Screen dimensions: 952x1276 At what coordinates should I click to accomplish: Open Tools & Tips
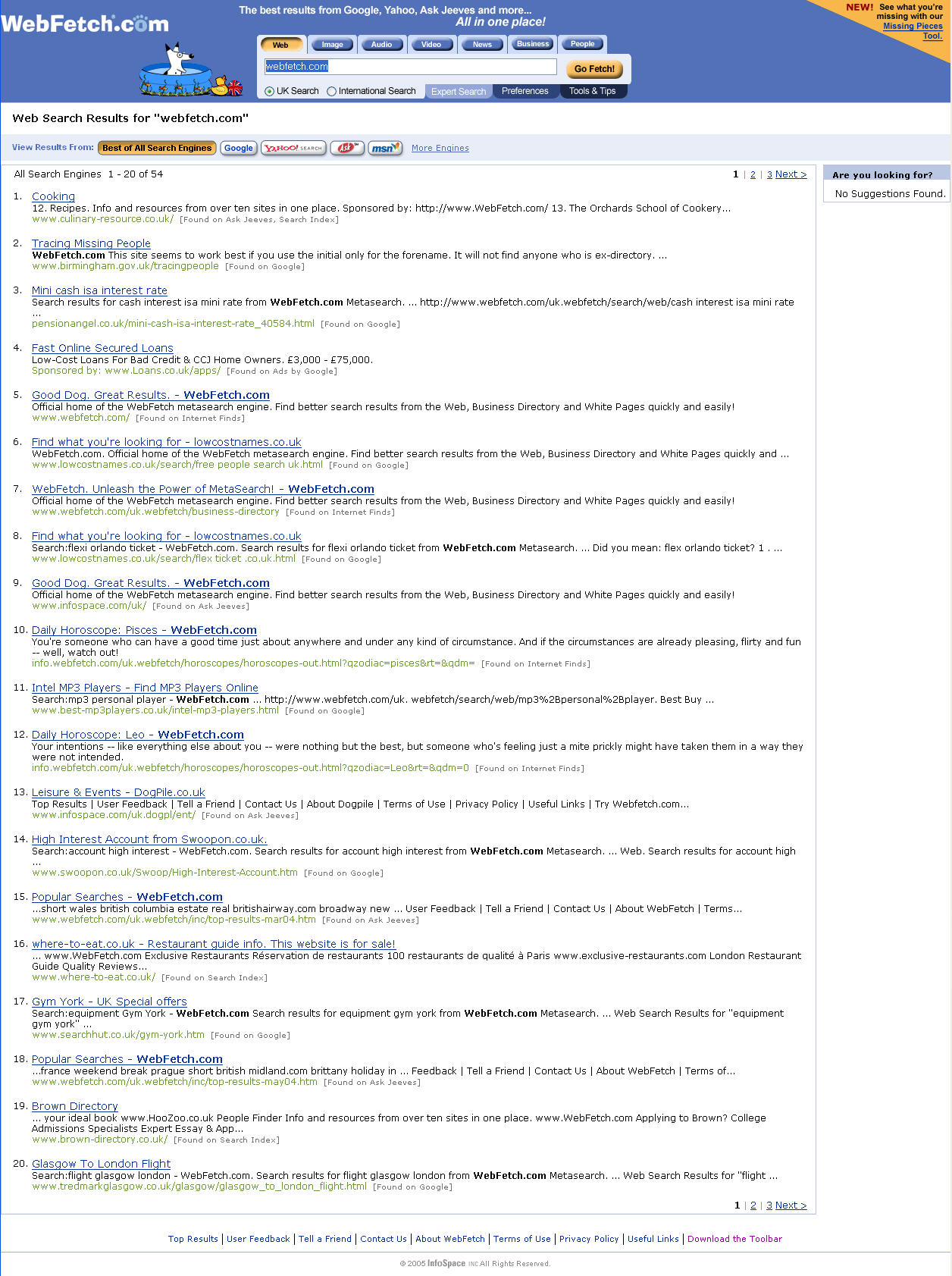pyautogui.click(x=593, y=91)
